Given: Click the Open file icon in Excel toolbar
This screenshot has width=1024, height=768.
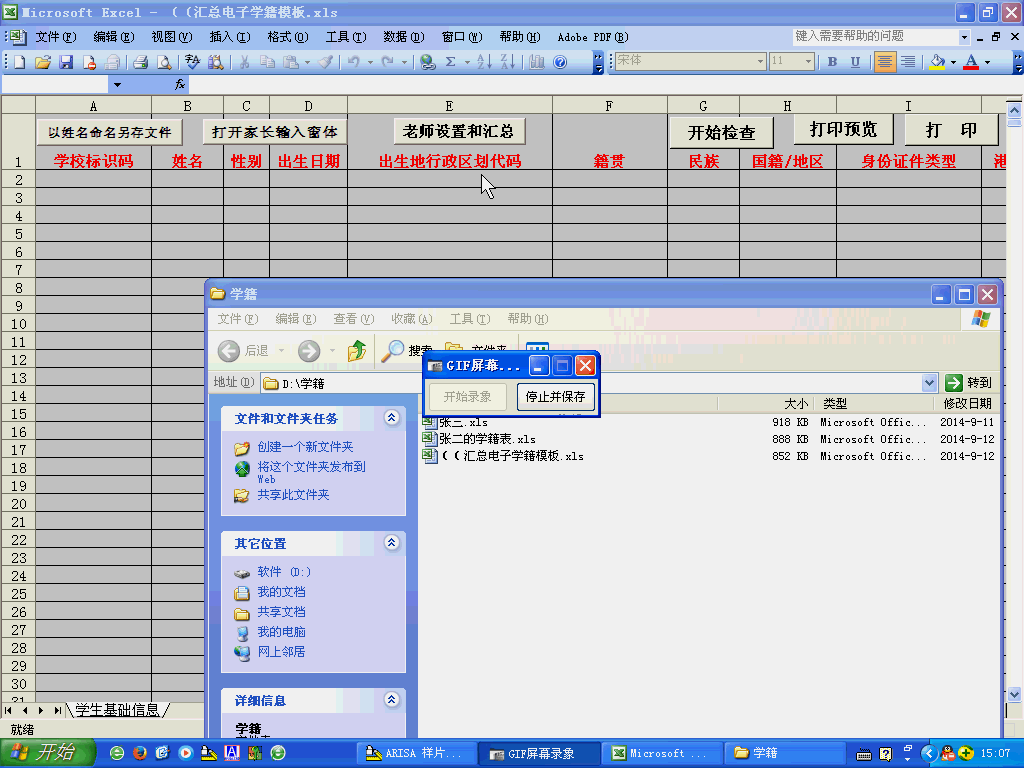Looking at the screenshot, I should (x=42, y=62).
